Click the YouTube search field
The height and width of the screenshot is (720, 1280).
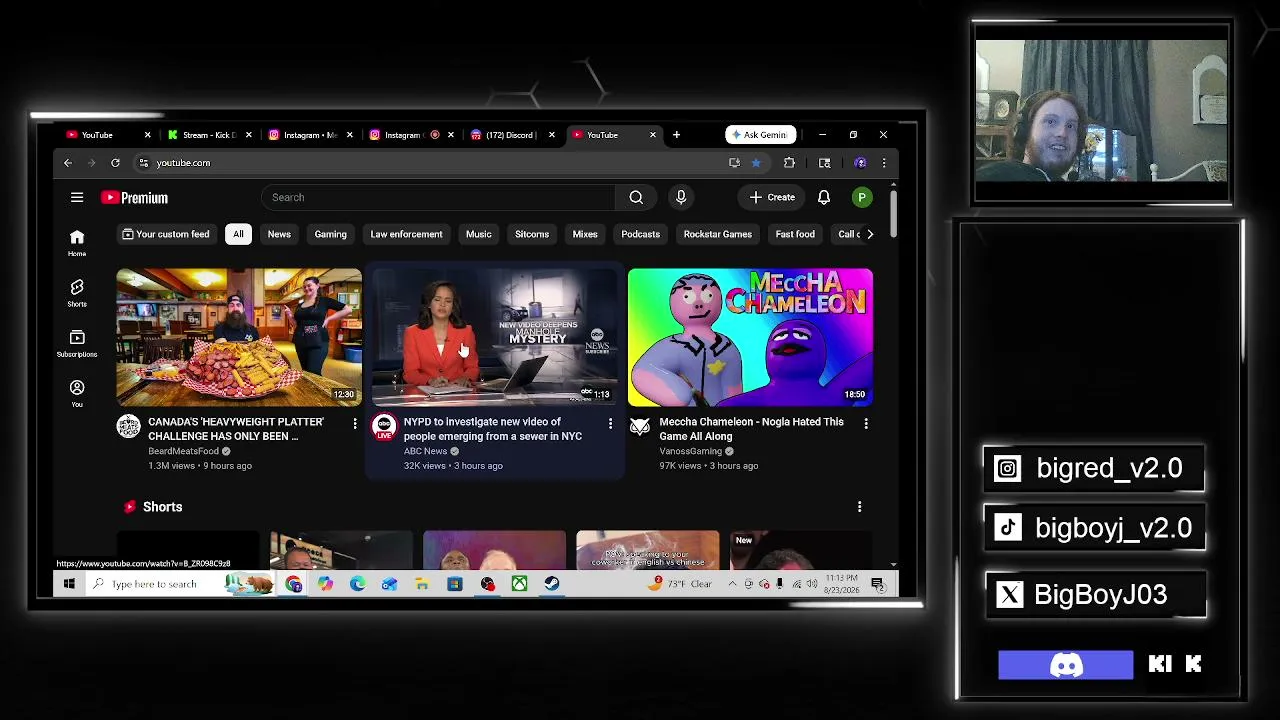point(439,197)
